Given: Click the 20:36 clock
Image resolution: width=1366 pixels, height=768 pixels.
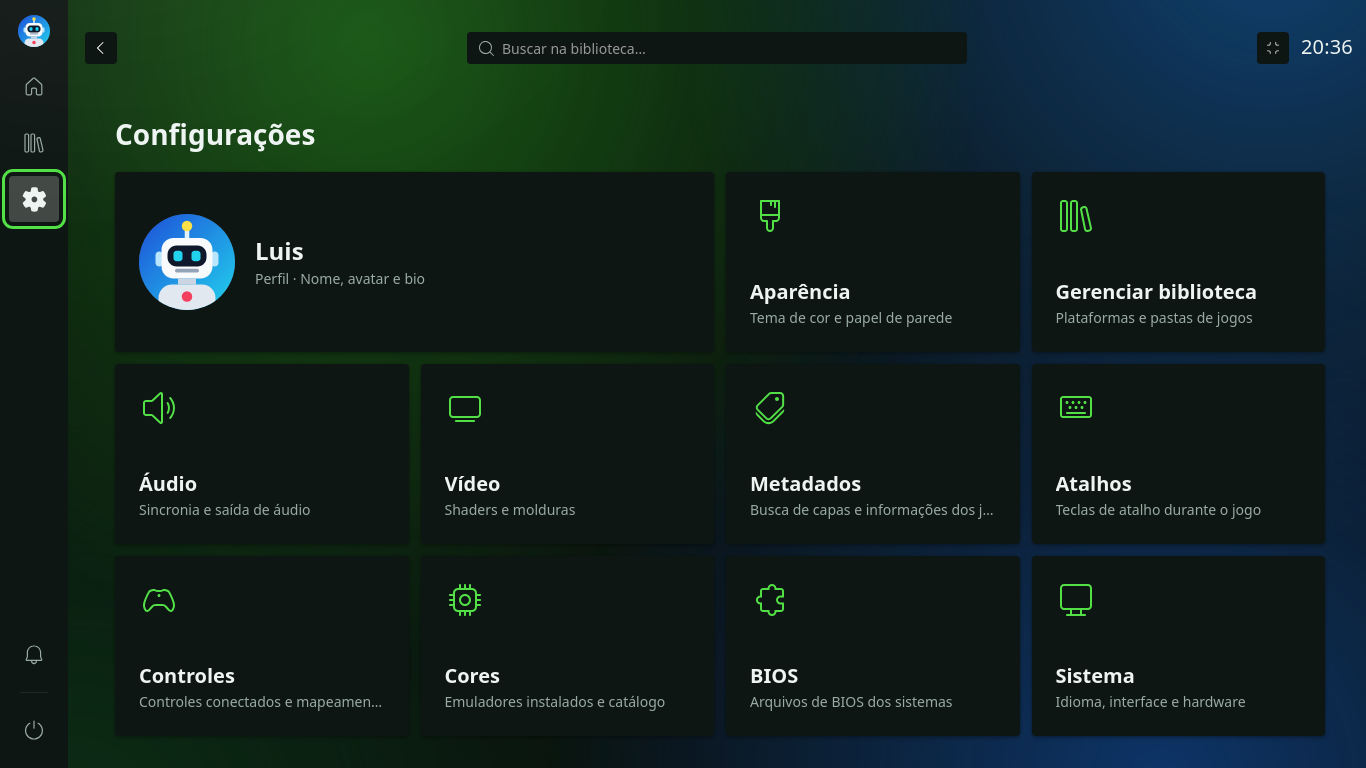Looking at the screenshot, I should point(1326,47).
